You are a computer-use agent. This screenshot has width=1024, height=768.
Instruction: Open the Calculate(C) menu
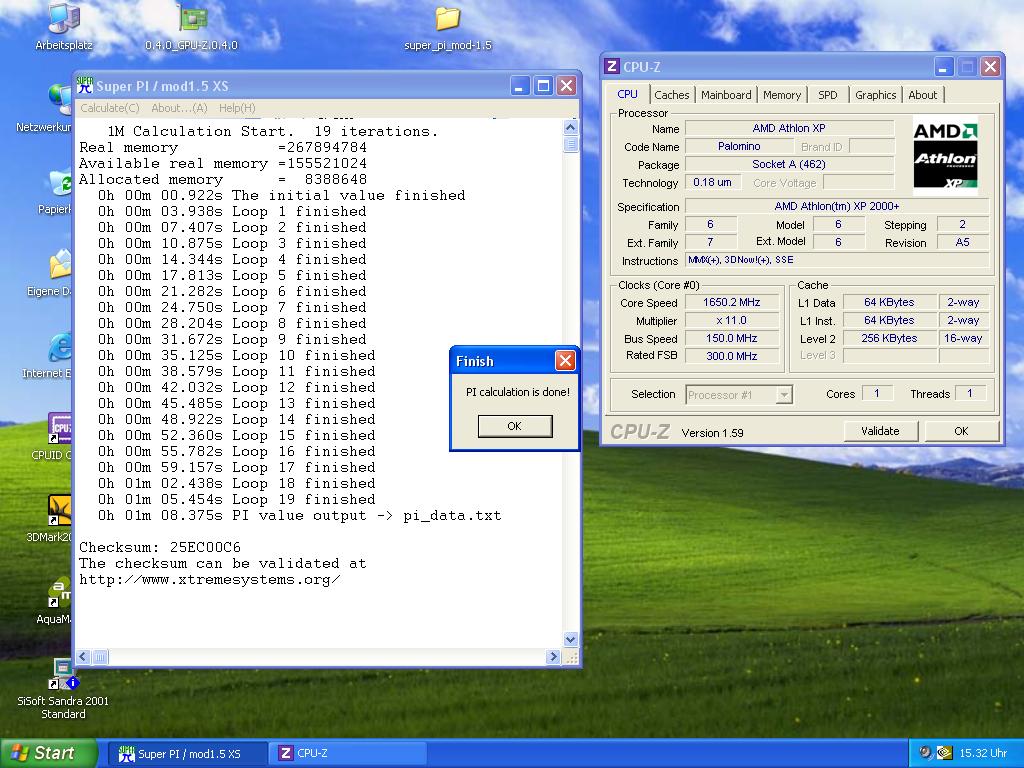pos(110,108)
